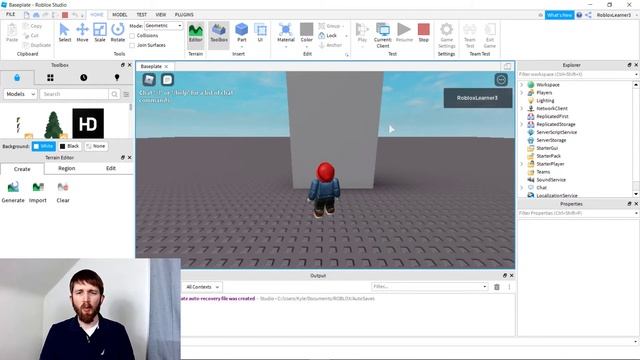Switch to the MODEL ribbon tab
Viewport: 640px width, 360px height.
(120, 15)
